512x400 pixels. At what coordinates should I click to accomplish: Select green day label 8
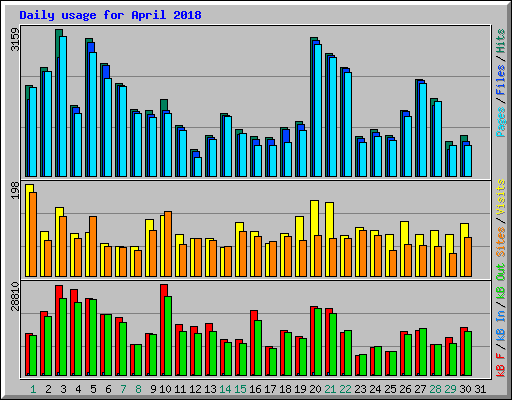coord(138,389)
